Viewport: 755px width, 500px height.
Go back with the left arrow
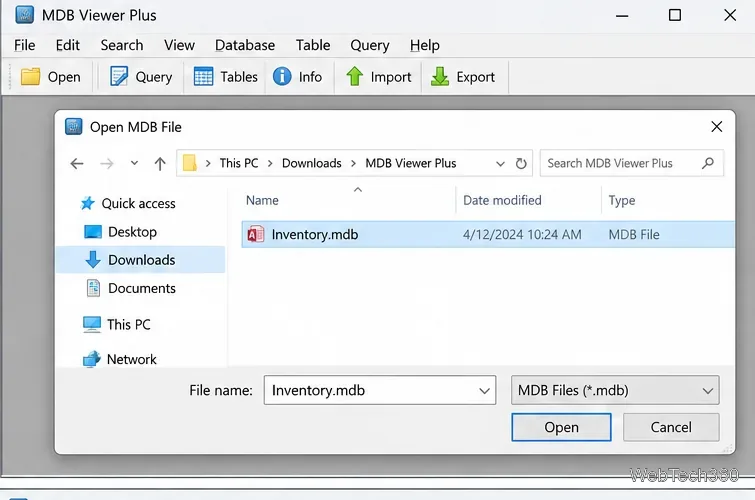[x=77, y=164]
